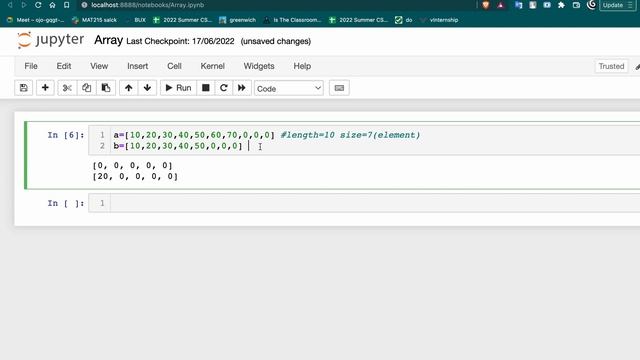Open the browser extensions puzzle icon
This screenshot has height=360, width=640.
(x=561, y=5)
